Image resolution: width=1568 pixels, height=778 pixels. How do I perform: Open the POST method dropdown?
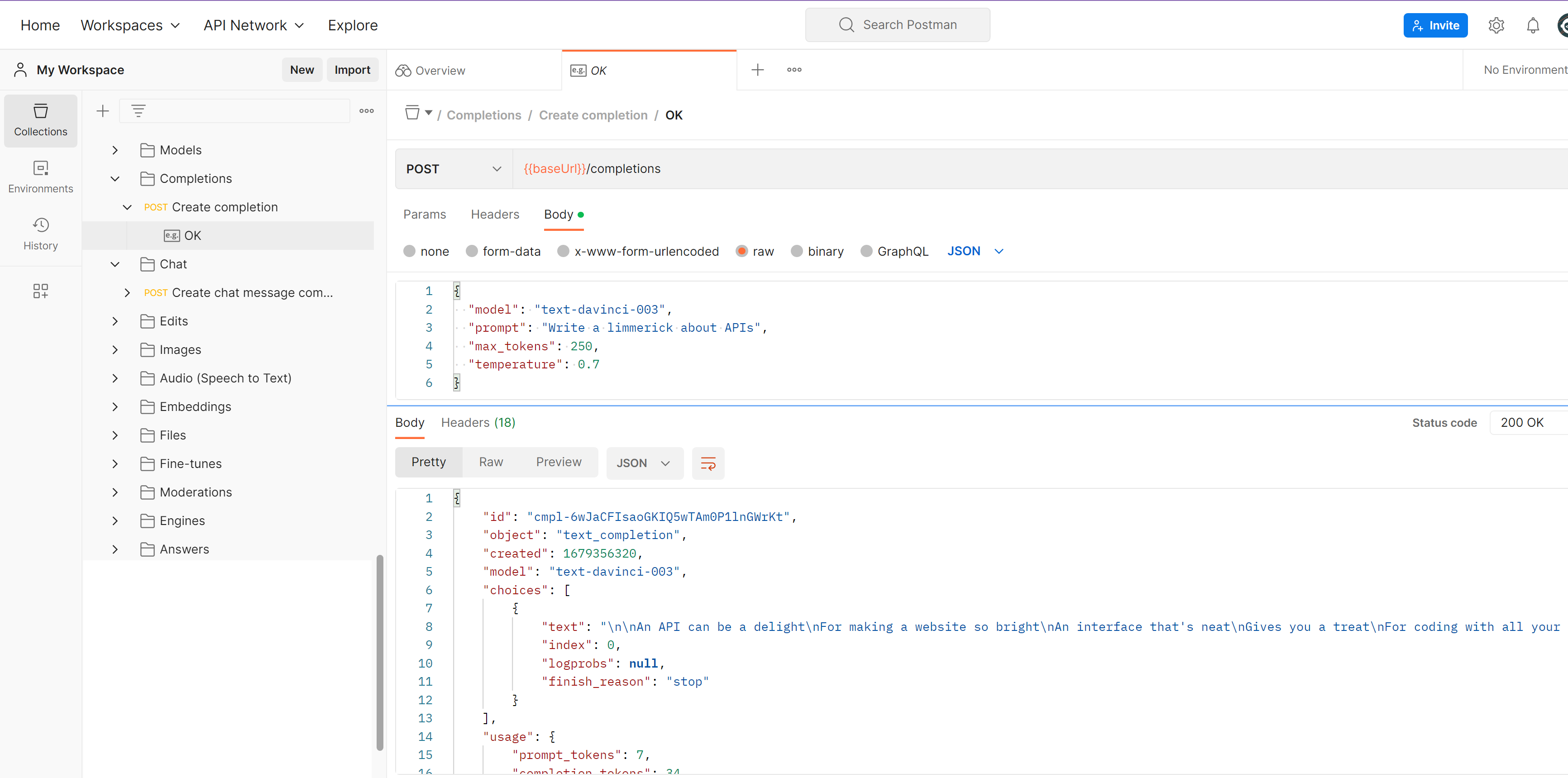click(x=453, y=169)
